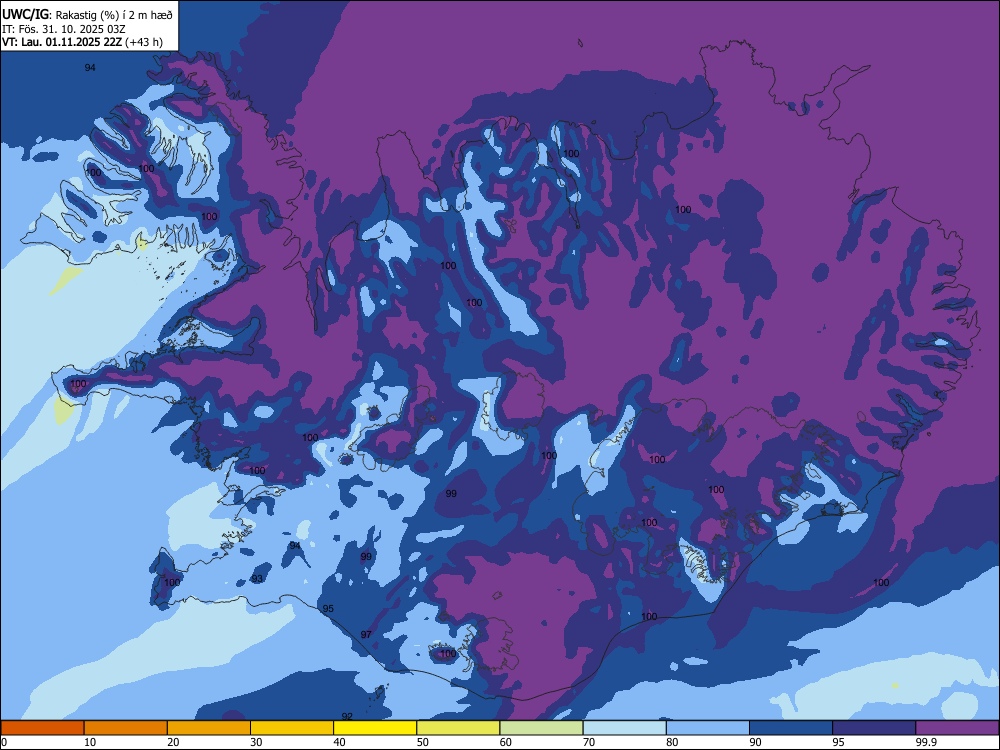
Task: Click the '92' humidity value on the map
Action: 347,716
